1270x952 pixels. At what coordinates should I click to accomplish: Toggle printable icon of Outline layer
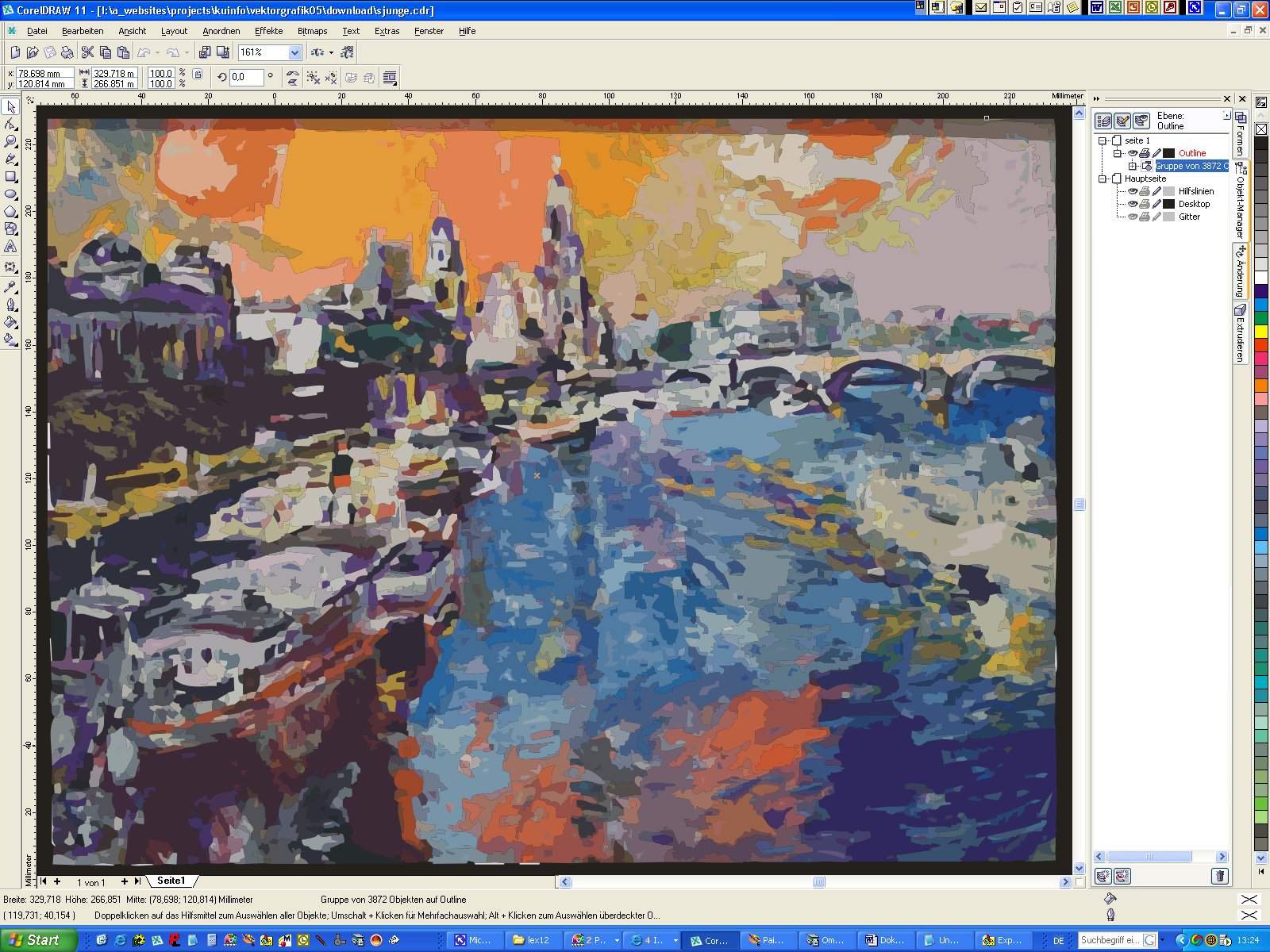[x=1145, y=153]
